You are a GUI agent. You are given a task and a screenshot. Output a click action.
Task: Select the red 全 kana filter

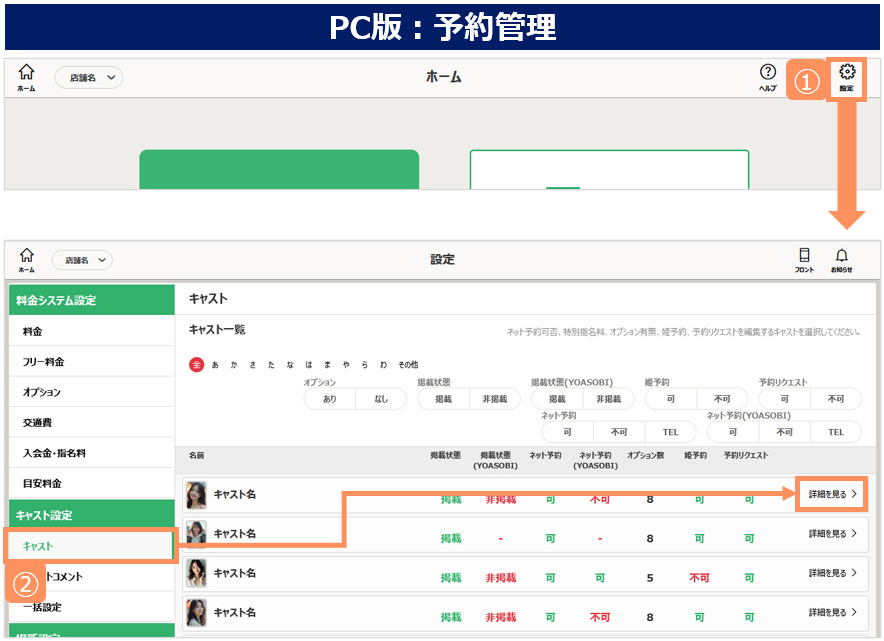(x=196, y=365)
